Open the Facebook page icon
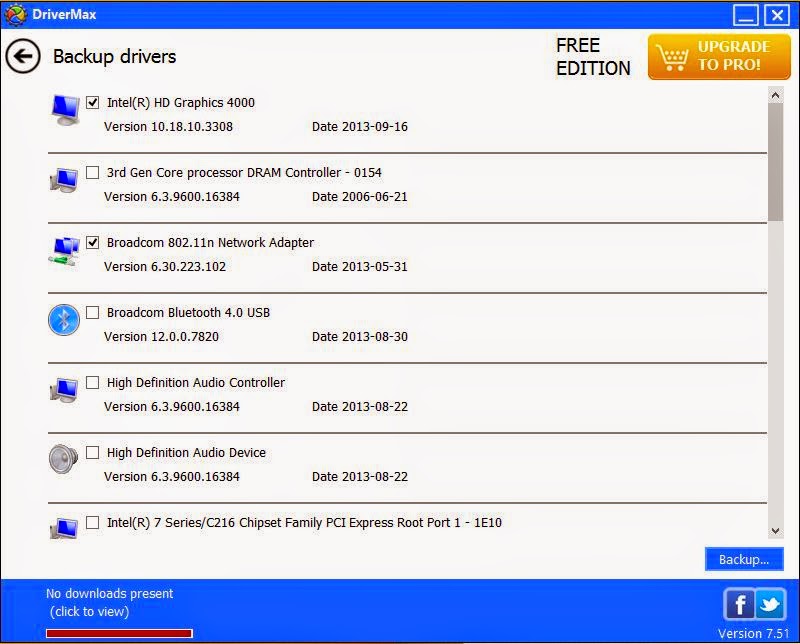Image resolution: width=800 pixels, height=644 pixels. point(739,605)
